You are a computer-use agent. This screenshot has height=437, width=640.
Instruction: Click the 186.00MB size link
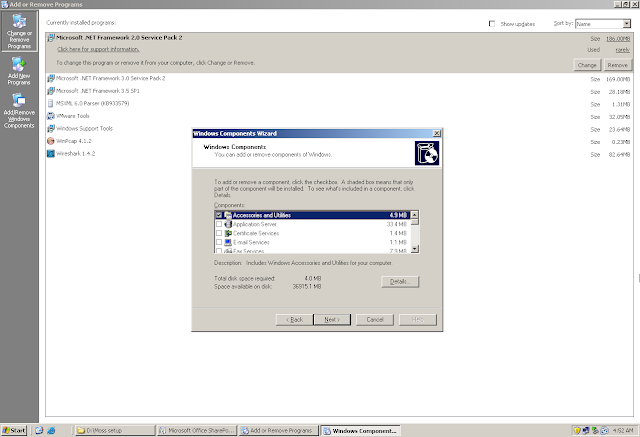618,39
